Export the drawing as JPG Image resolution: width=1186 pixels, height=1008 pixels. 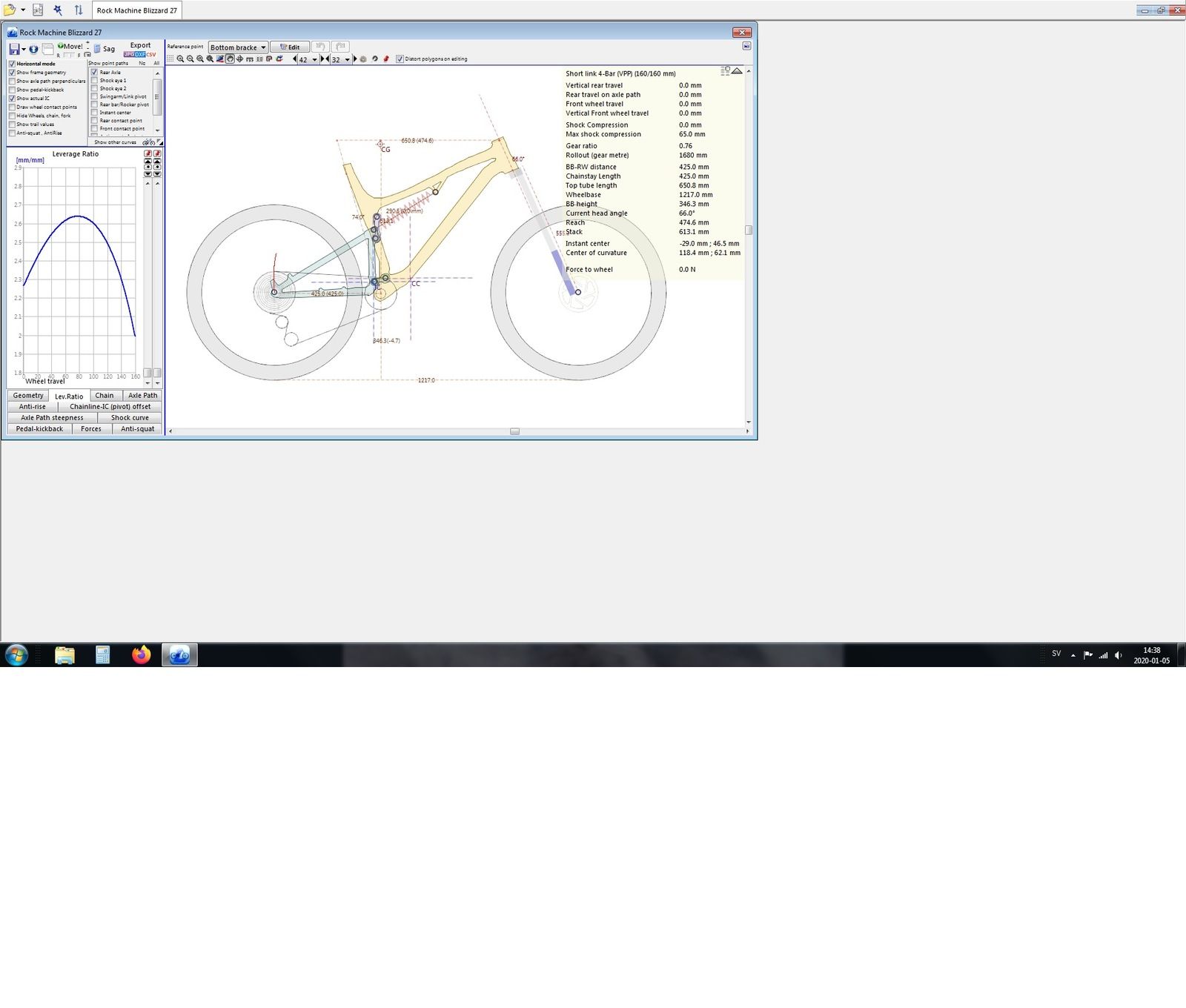[x=128, y=54]
